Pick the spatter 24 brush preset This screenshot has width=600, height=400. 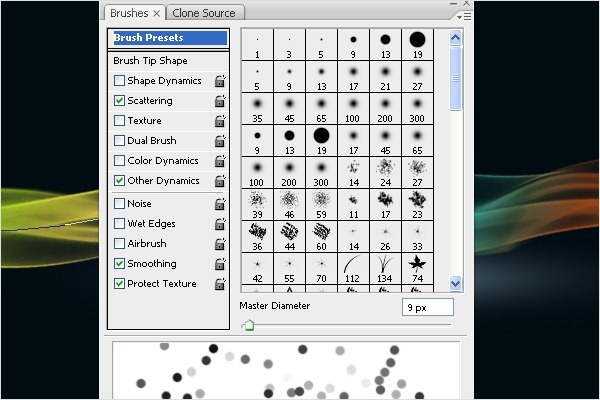[x=385, y=173]
